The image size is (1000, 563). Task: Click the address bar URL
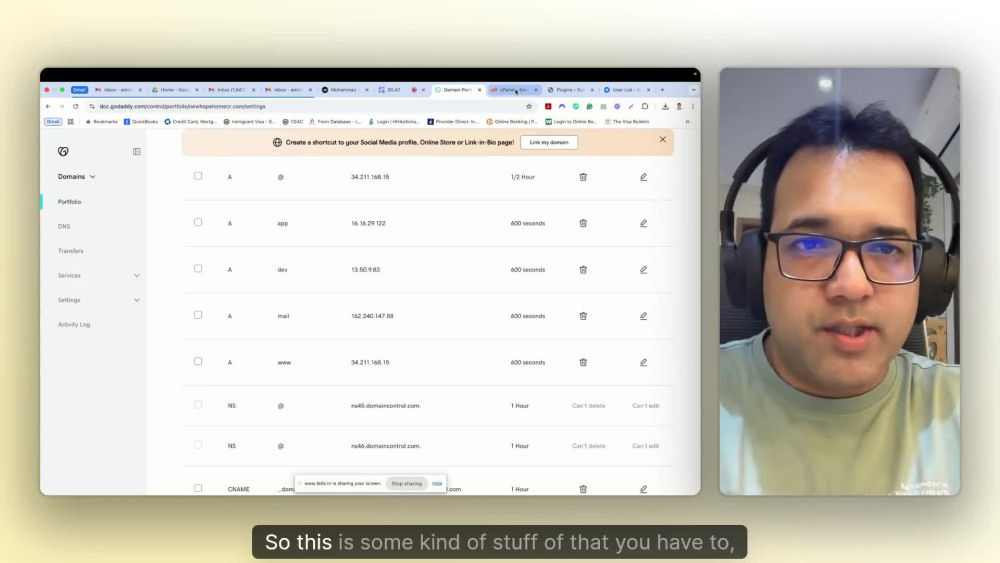pos(182,106)
